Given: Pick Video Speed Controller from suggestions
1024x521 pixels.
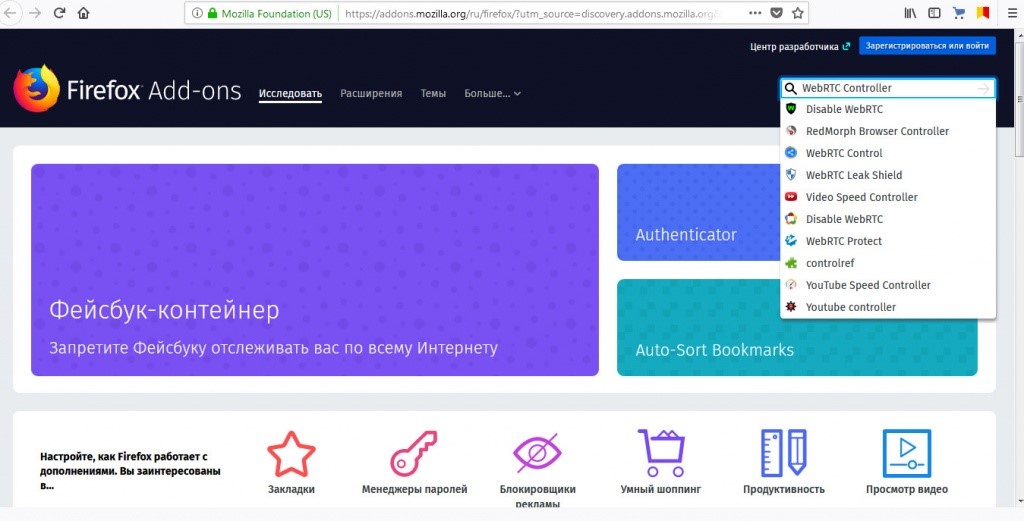Looking at the screenshot, I should 861,197.
